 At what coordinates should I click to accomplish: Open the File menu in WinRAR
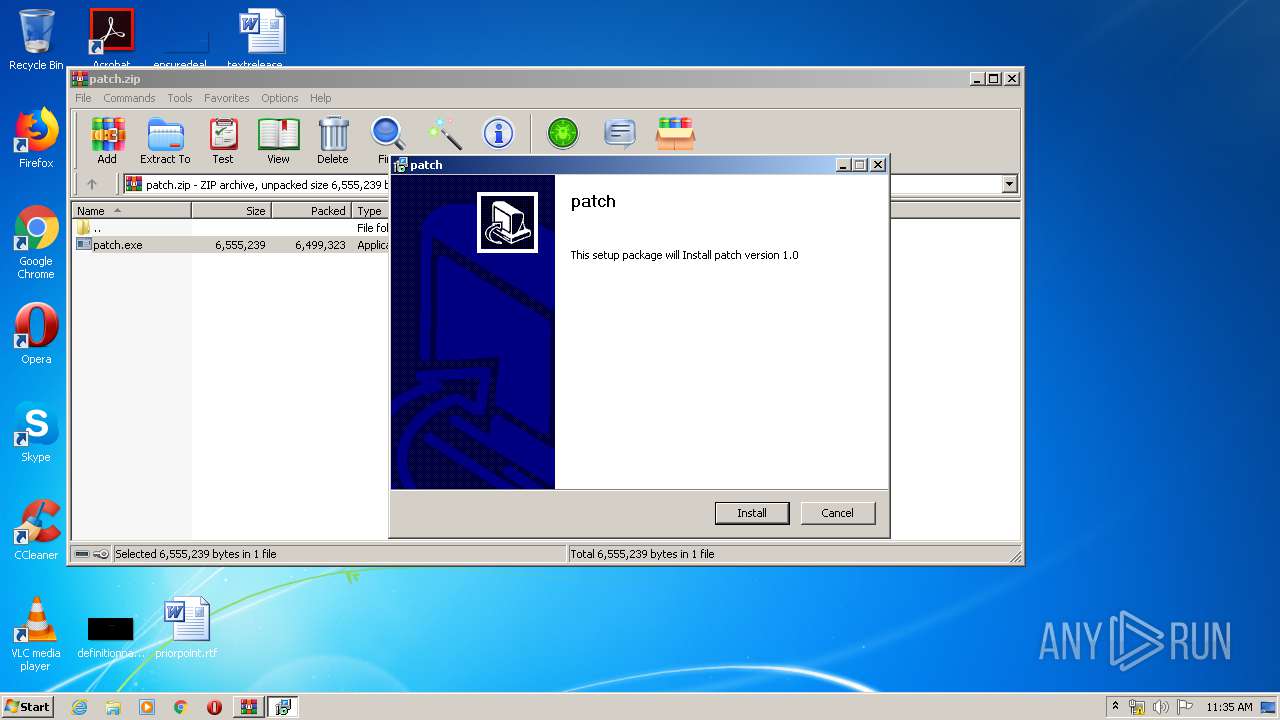click(x=83, y=98)
